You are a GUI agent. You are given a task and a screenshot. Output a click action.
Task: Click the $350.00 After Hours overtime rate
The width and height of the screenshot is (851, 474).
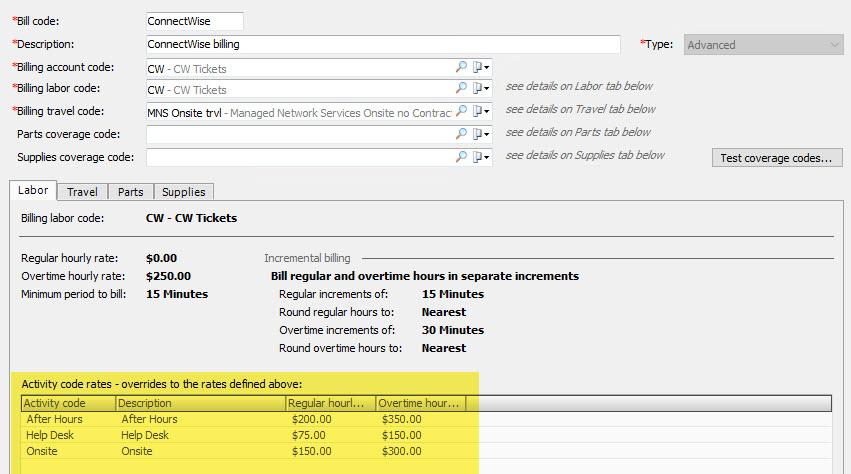tap(402, 419)
